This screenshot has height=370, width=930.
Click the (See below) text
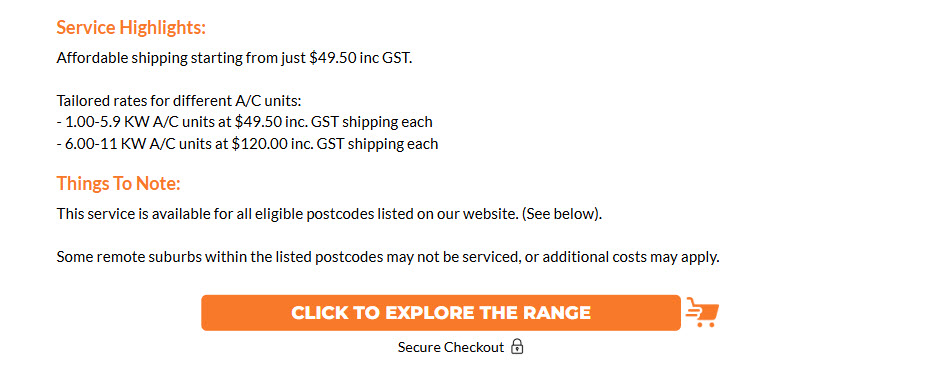pos(562,214)
